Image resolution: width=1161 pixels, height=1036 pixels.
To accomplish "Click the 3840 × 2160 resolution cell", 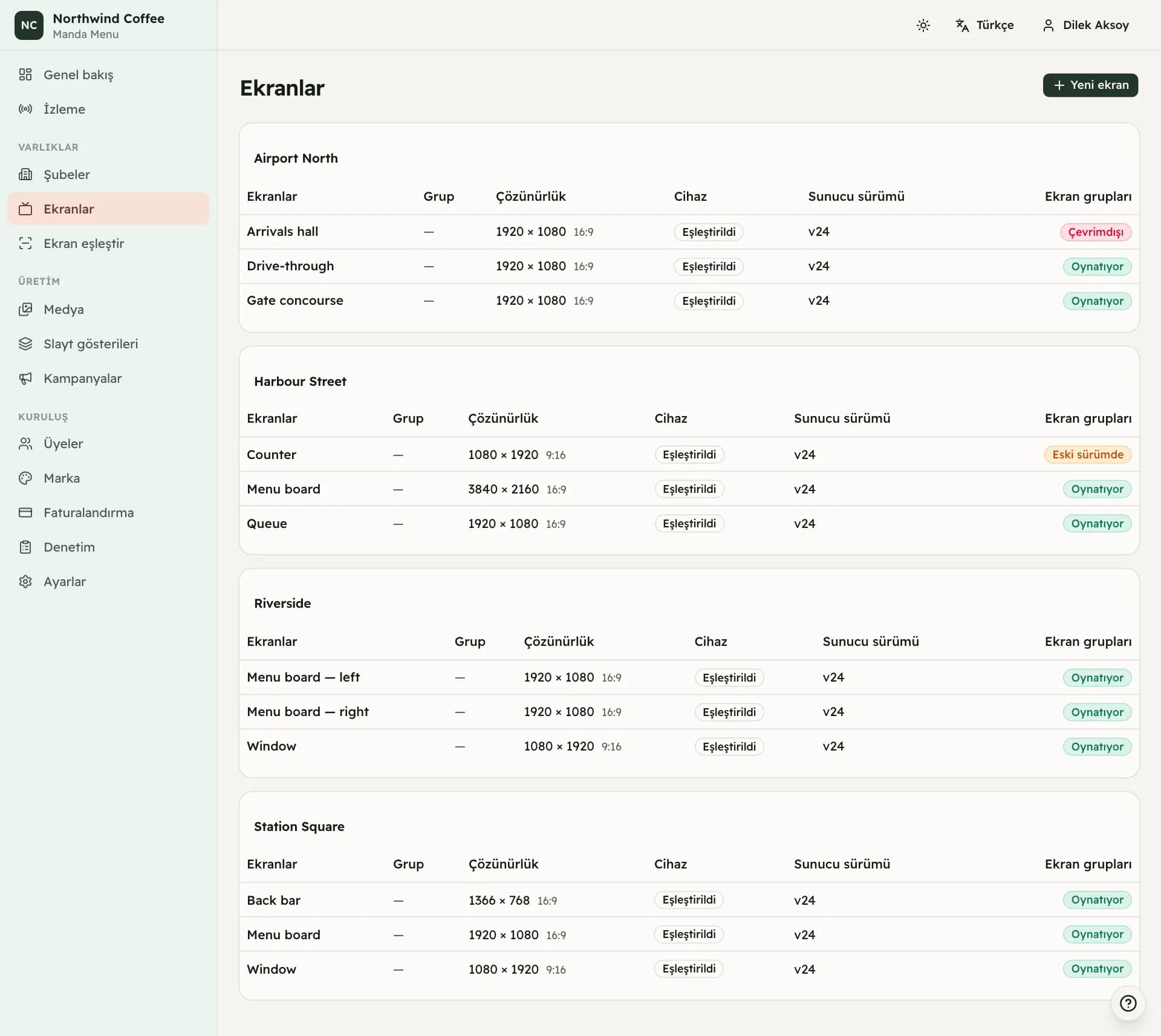I will click(517, 489).
